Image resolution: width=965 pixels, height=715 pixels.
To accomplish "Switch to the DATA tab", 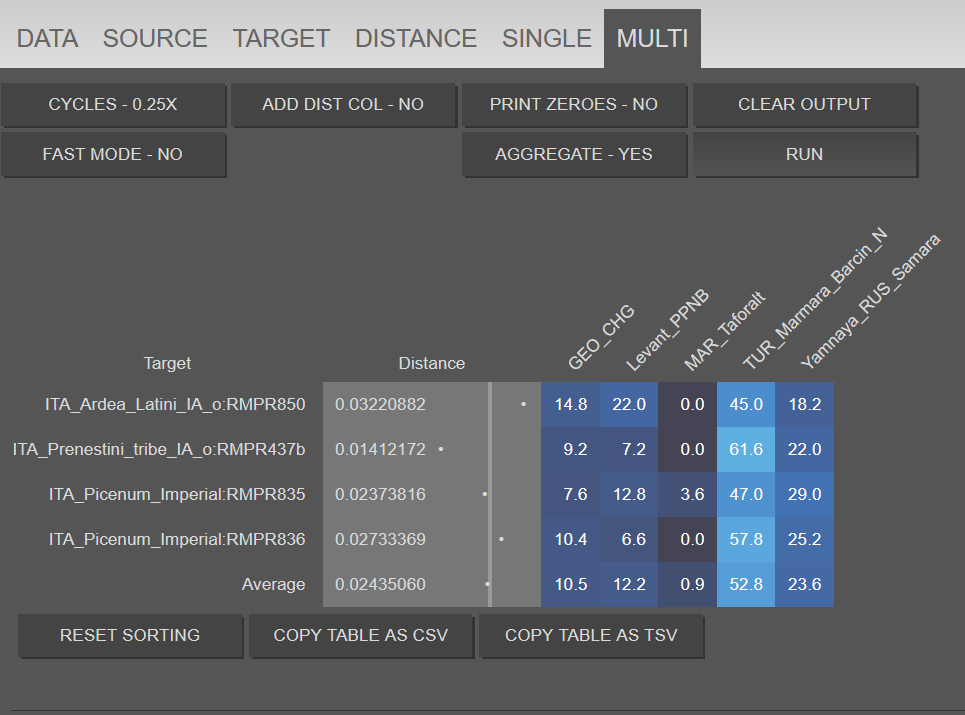I will (47, 38).
